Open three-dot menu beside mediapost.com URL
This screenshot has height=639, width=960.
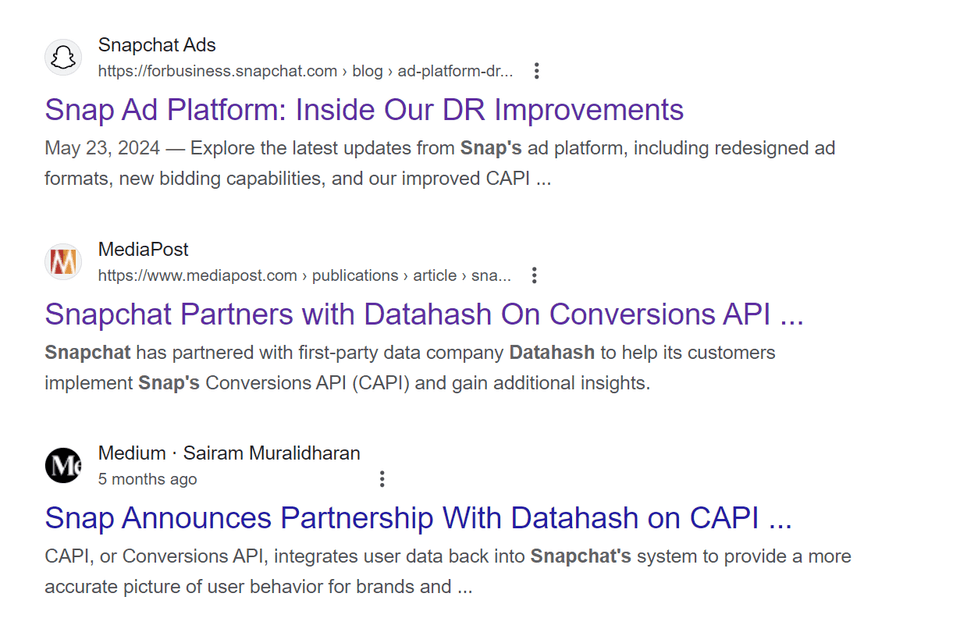(534, 275)
